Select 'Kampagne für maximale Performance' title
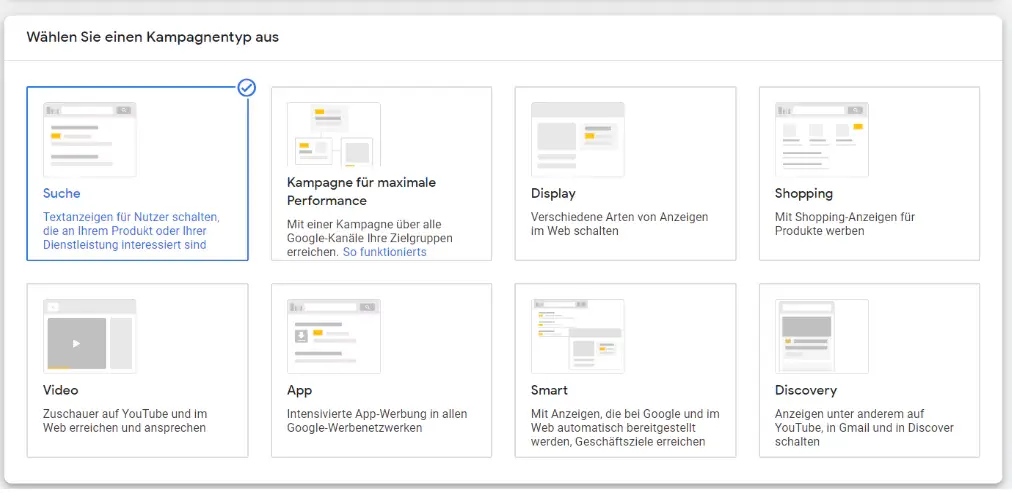1012x493 pixels. 361,191
